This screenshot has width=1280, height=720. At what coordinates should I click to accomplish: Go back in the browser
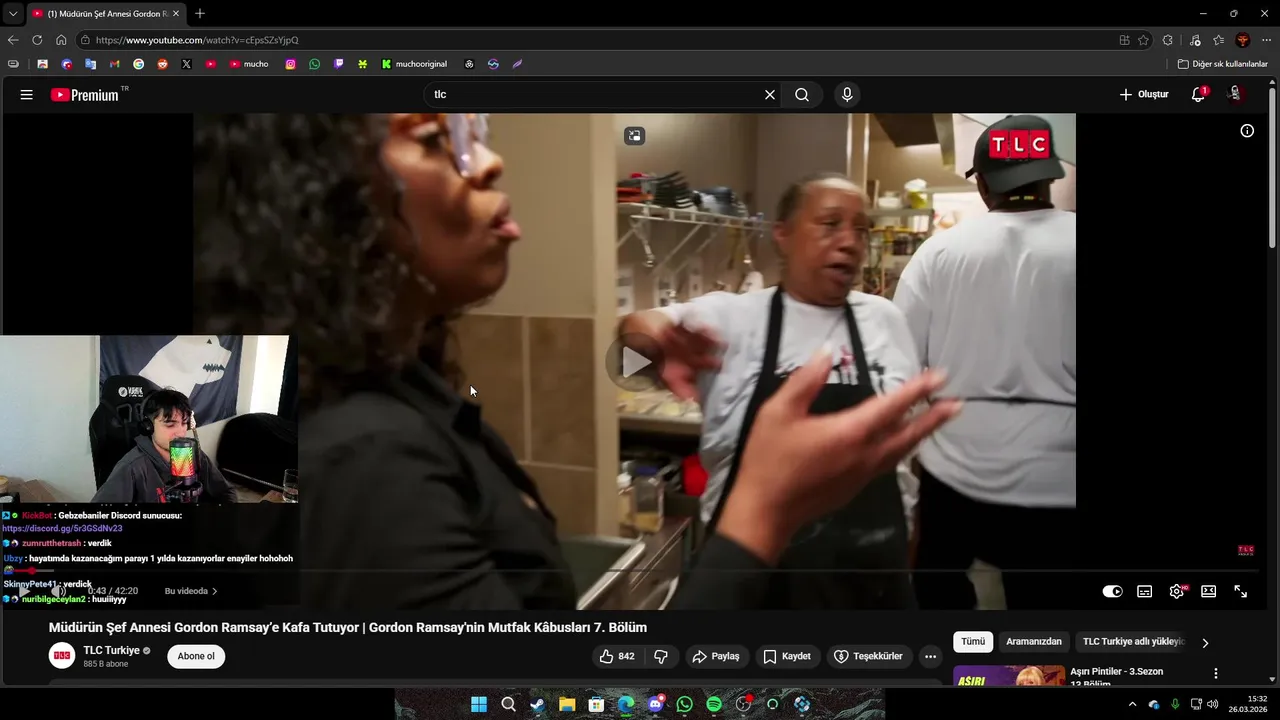13,40
